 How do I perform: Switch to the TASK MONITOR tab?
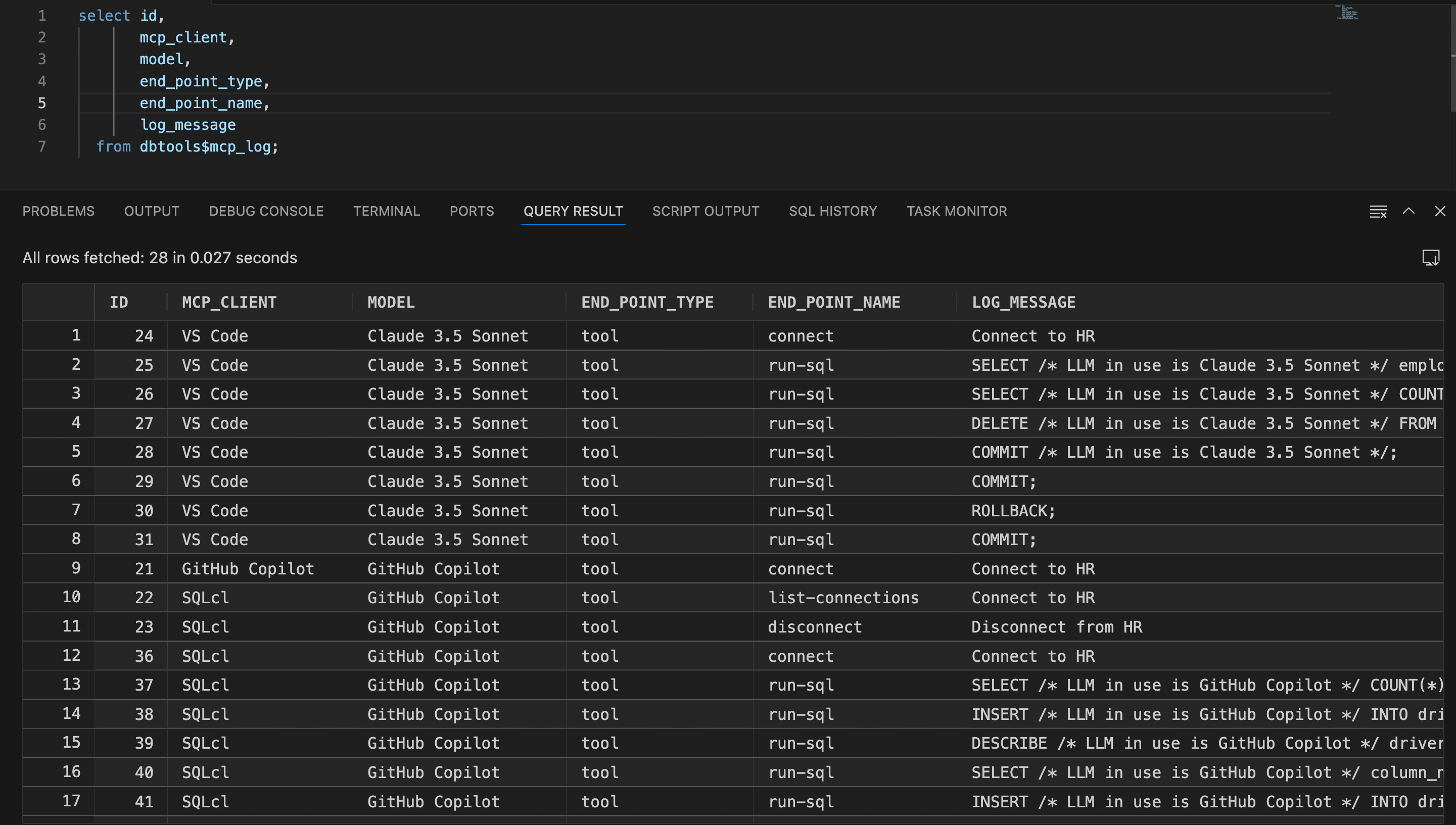click(956, 211)
